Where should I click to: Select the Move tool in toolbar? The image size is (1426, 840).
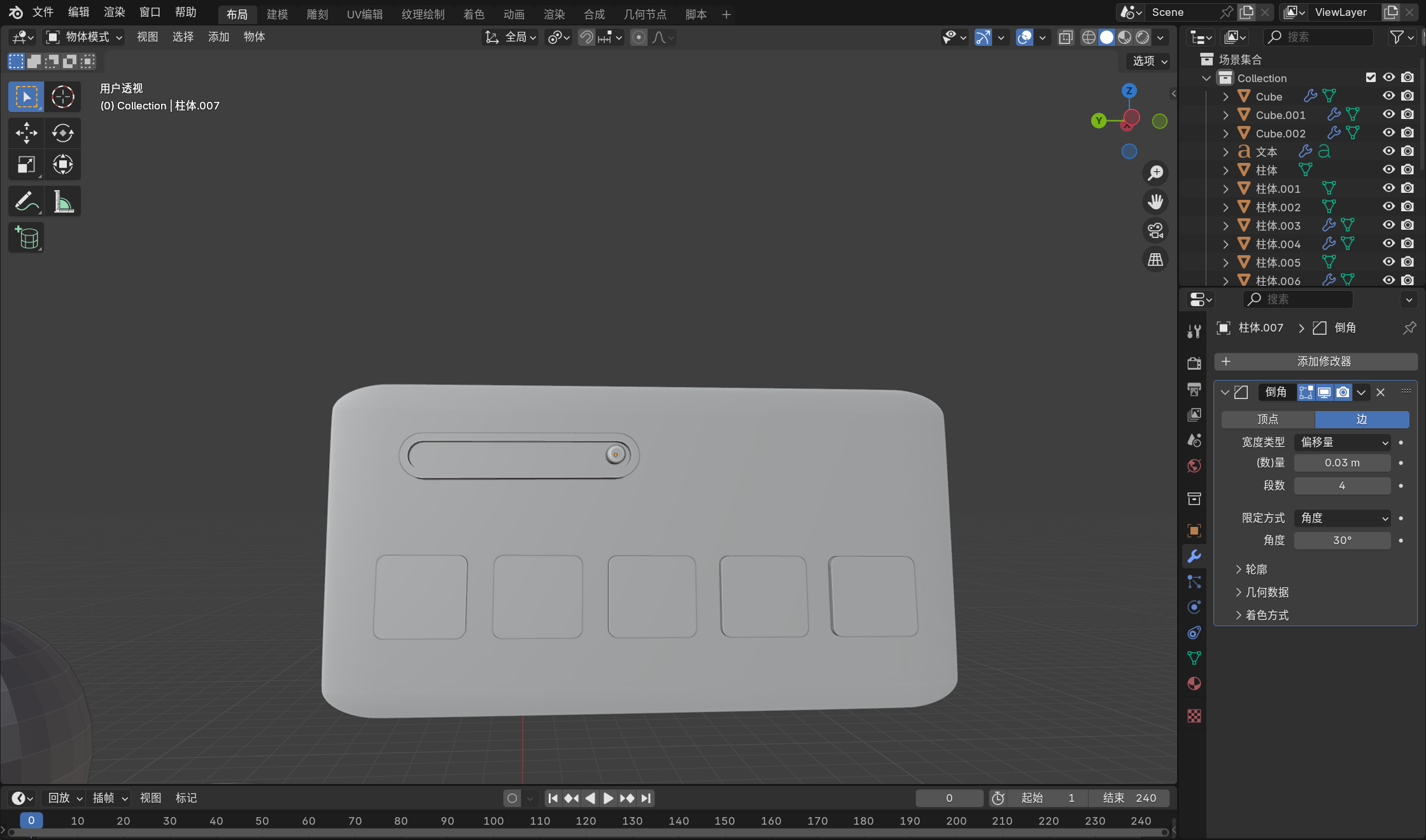coord(26,133)
